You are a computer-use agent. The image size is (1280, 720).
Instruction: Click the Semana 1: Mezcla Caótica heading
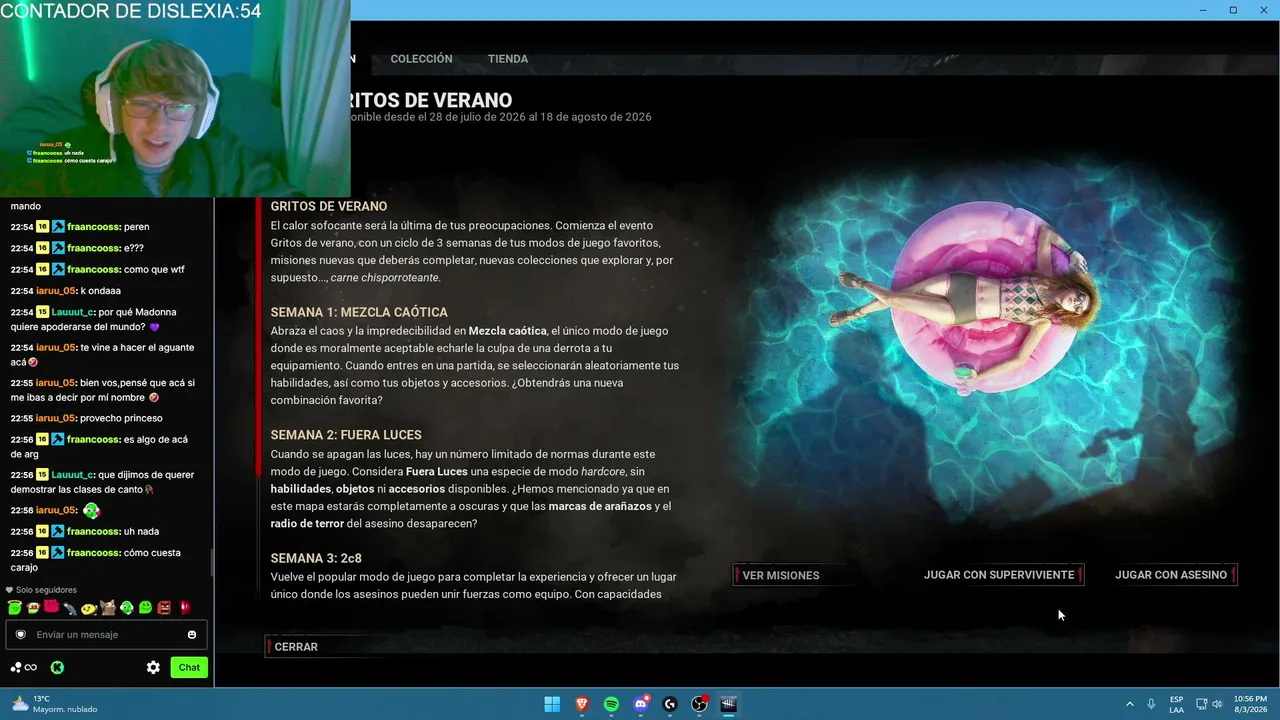coord(359,312)
